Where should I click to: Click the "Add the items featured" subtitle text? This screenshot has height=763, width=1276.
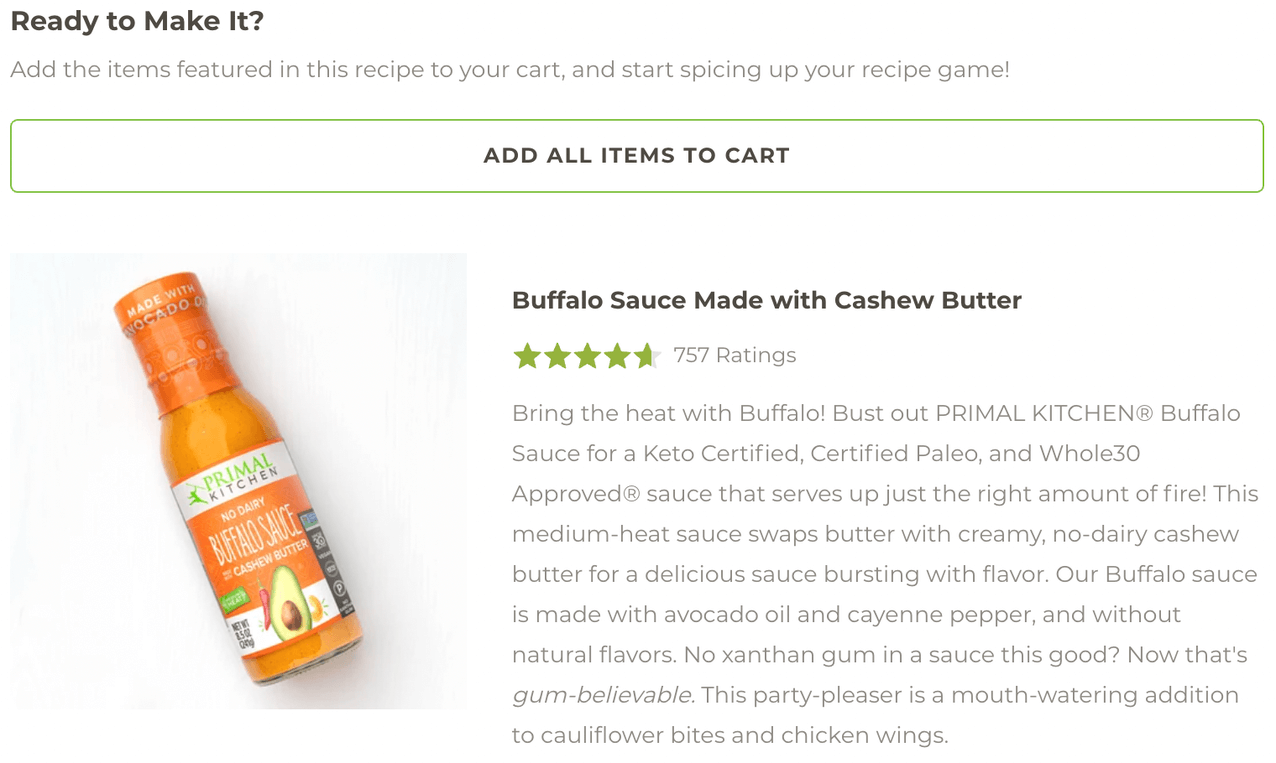[510, 70]
